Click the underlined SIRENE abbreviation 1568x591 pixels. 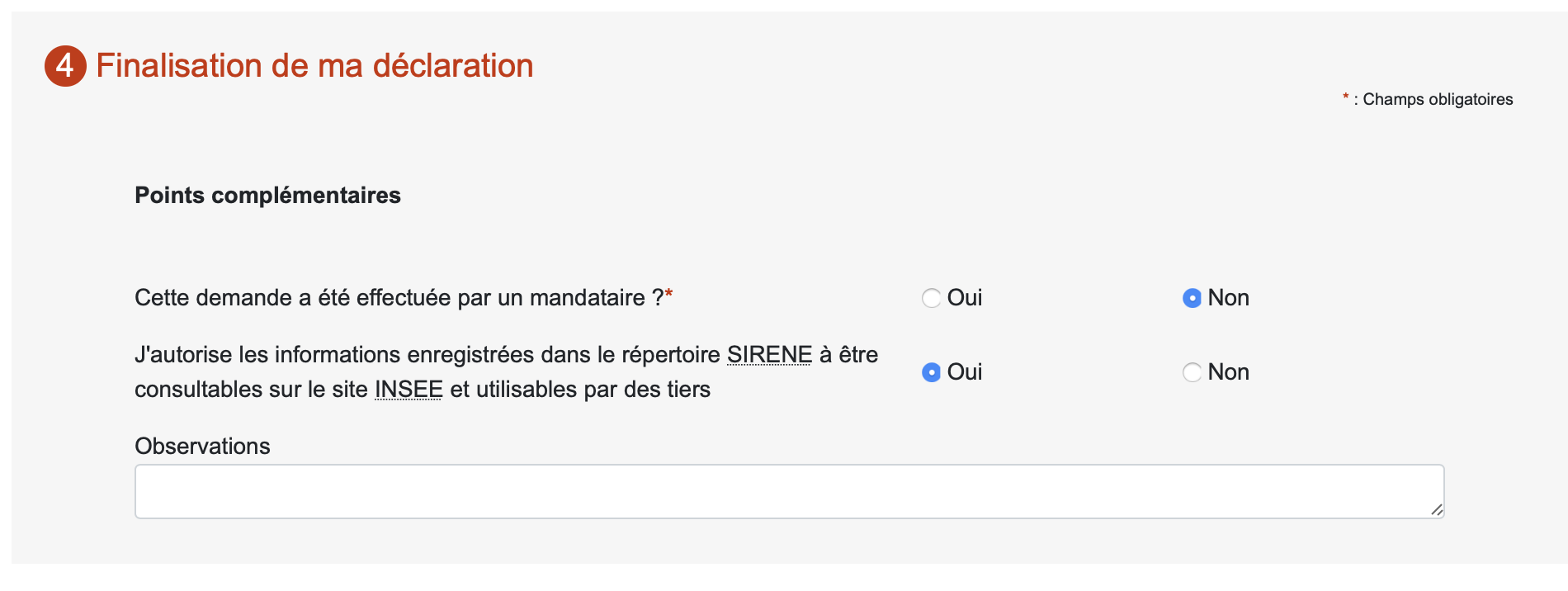coord(769,355)
